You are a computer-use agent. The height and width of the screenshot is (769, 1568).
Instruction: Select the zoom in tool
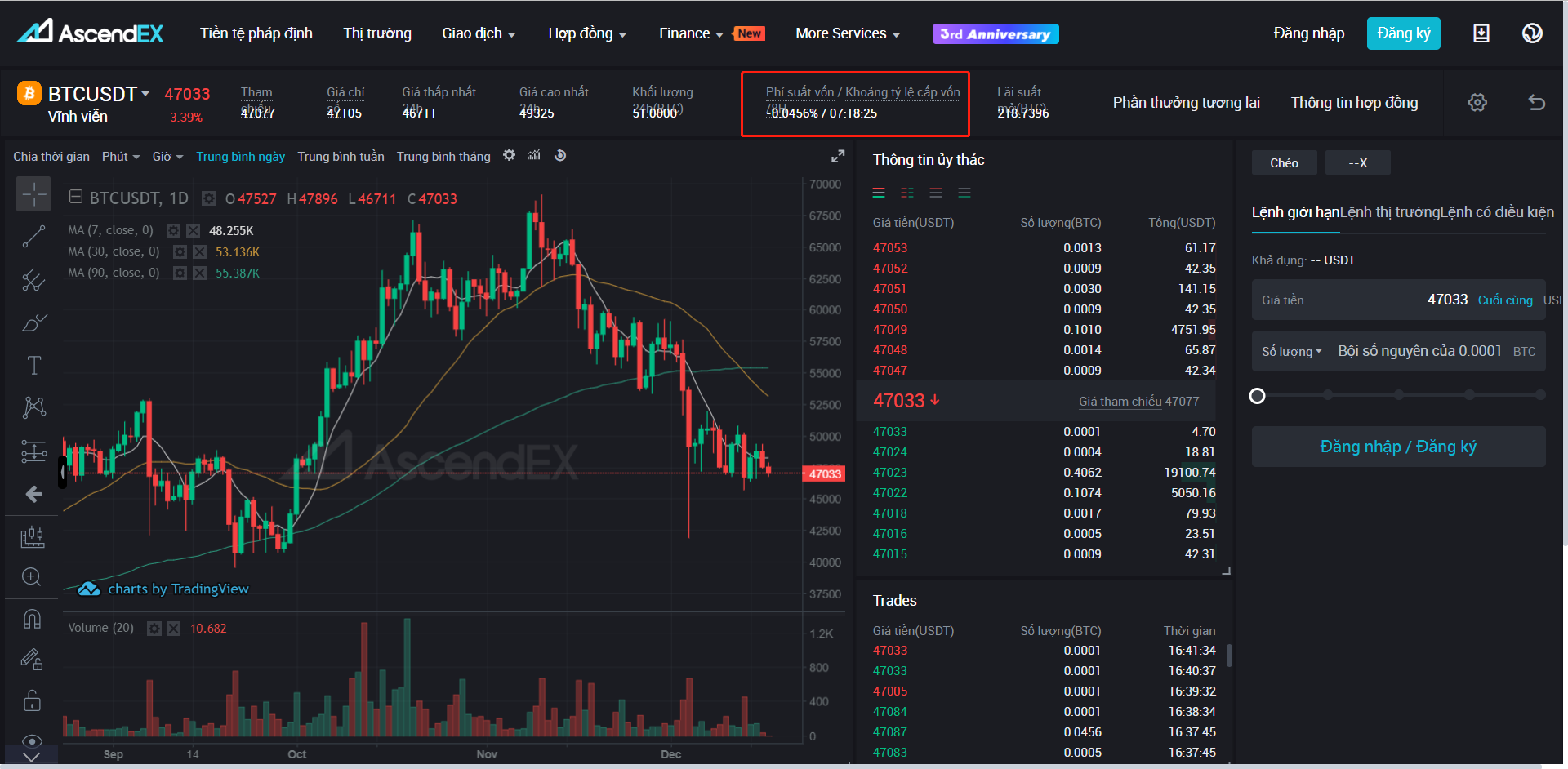point(32,577)
